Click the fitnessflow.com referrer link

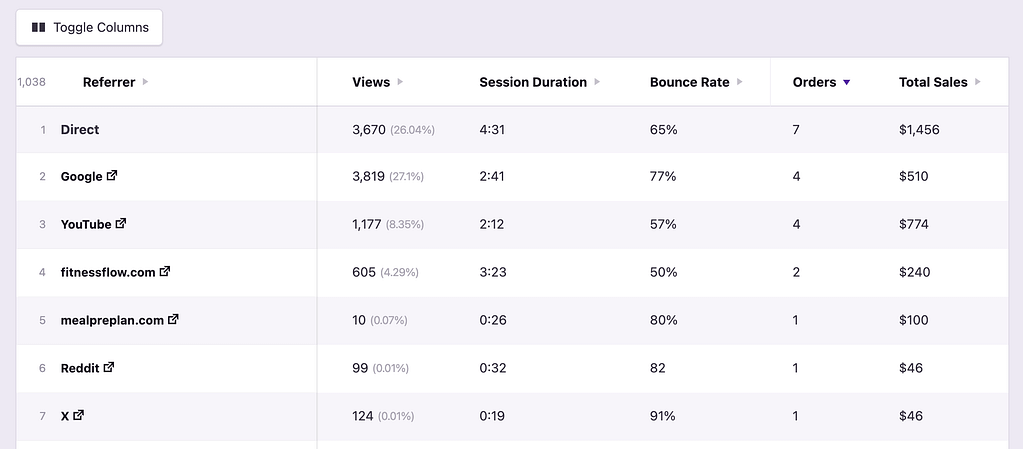(108, 271)
